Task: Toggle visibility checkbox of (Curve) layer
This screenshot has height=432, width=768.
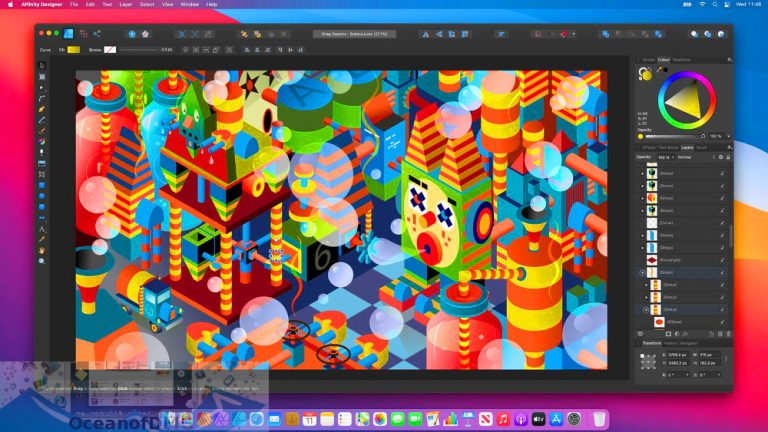Action: tap(722, 223)
